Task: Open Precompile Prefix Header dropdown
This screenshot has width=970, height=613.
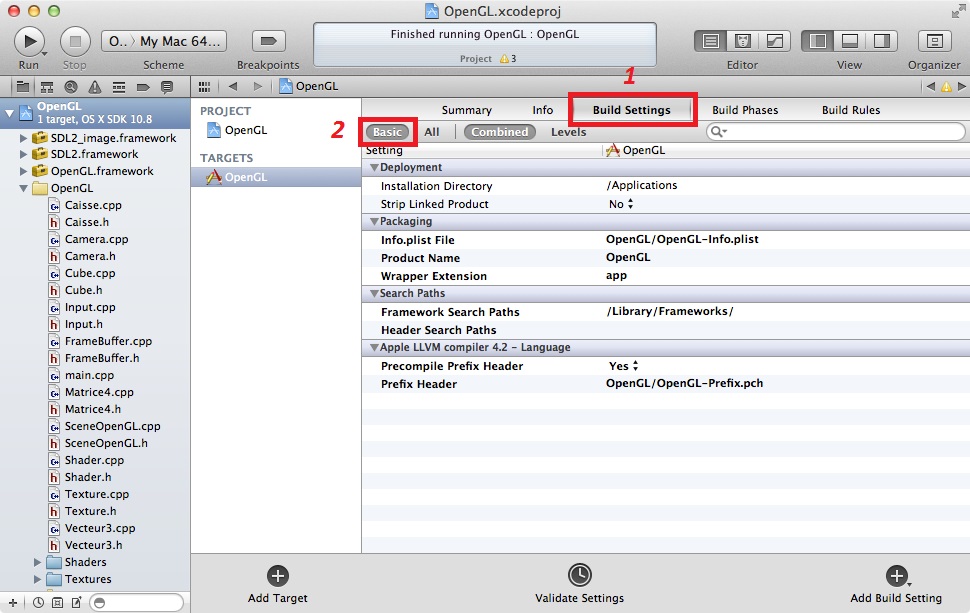Action: click(x=624, y=366)
